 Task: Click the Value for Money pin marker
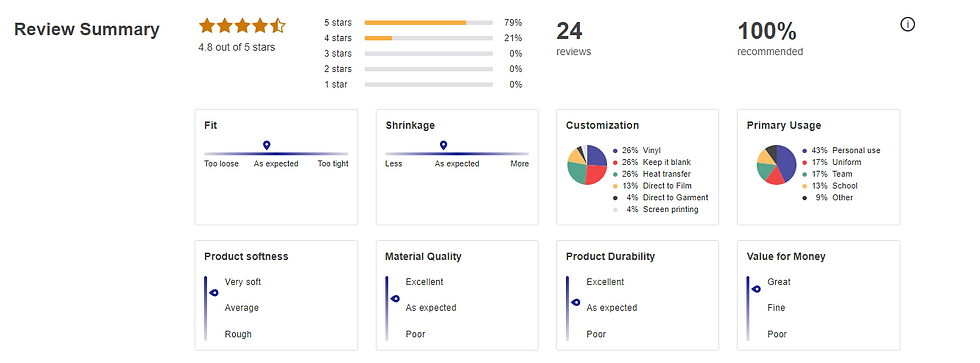(756, 289)
